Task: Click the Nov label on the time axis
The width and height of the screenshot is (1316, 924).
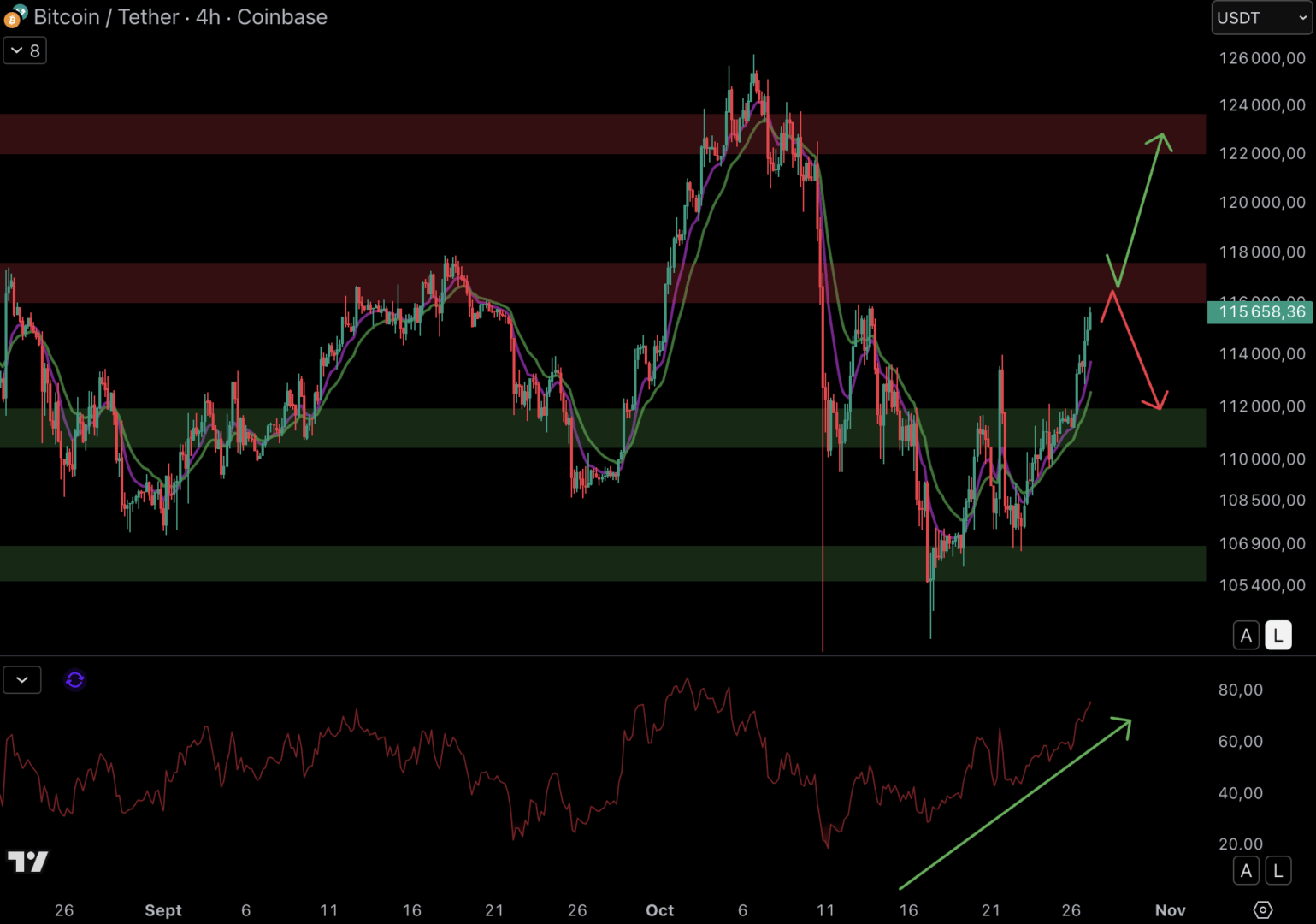Action: click(1170, 910)
